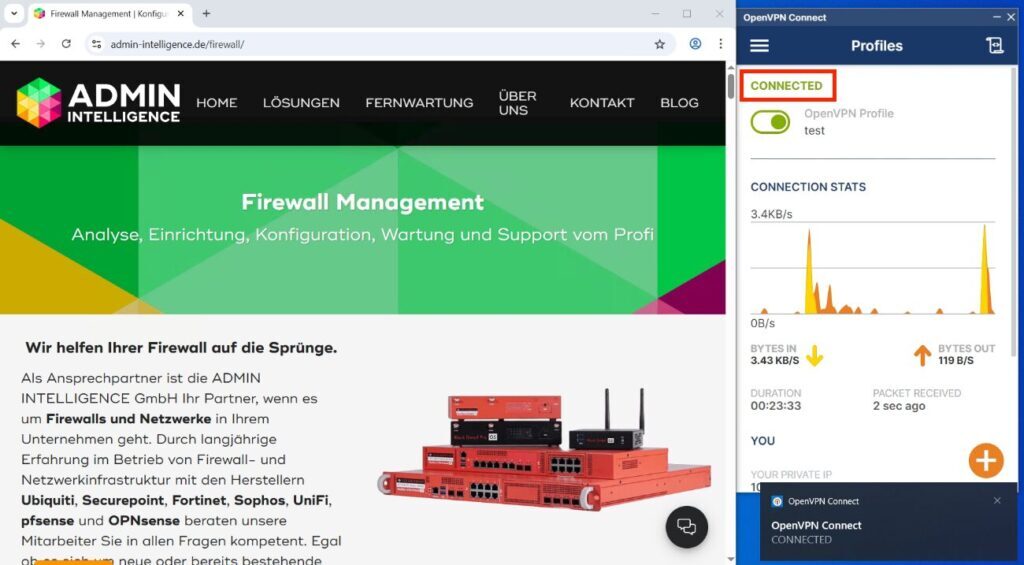Image resolution: width=1024 pixels, height=565 pixels.
Task: Open the OpenVPN hamburger menu
Action: tap(759, 46)
